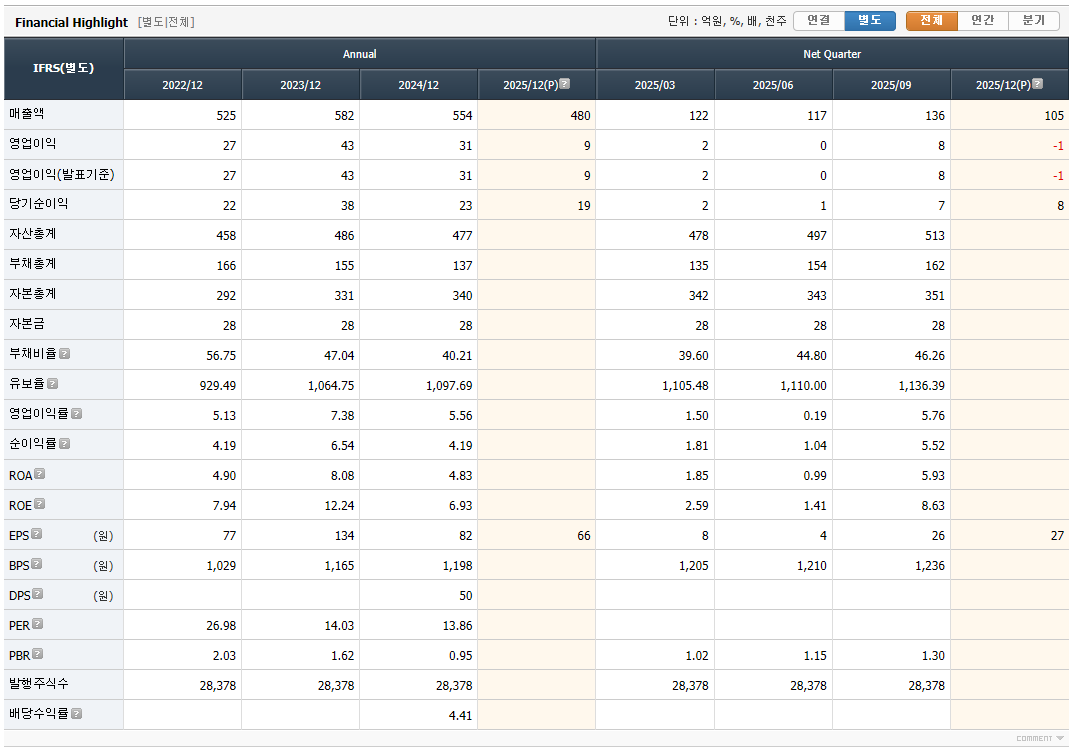Click help icon next to PBR
Screen dimensions: 1079x751
click(37, 653)
